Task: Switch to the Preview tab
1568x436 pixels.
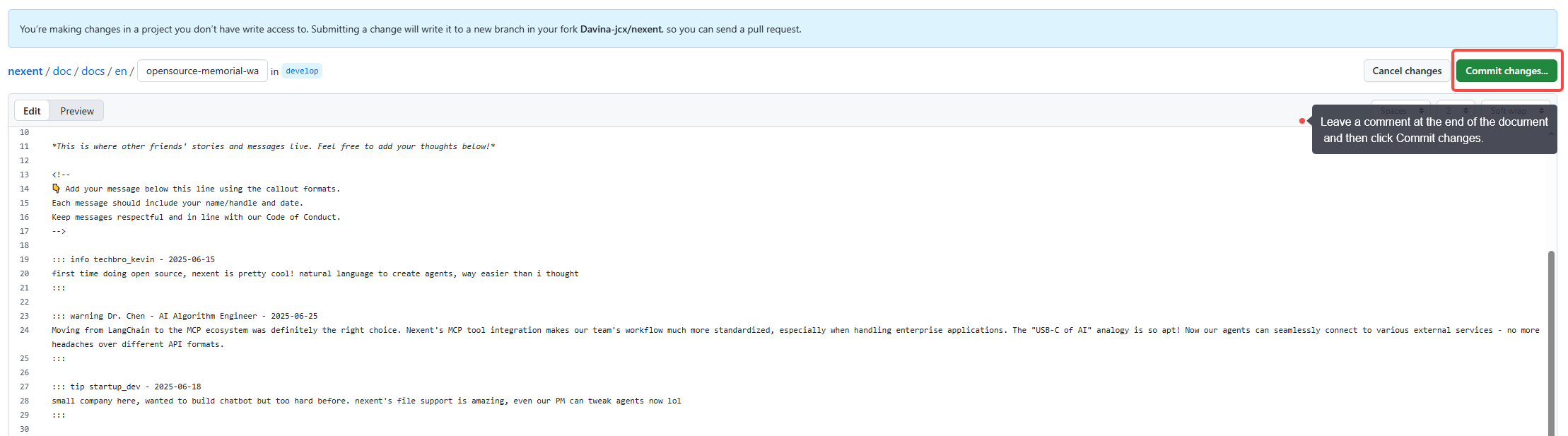Action: click(77, 111)
